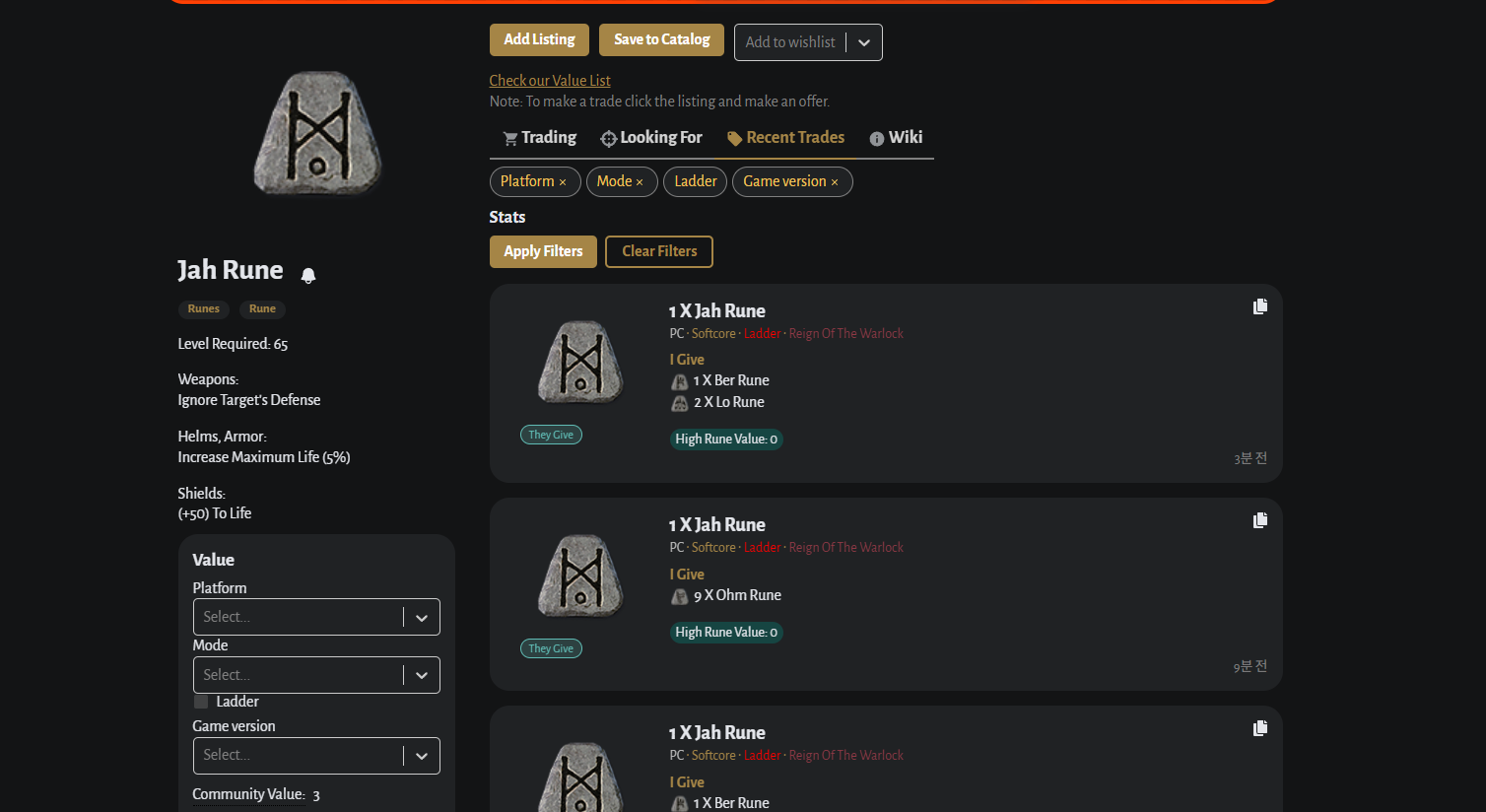Click They Give badge on 9 X Ohm listing
This screenshot has width=1486, height=812.
point(551,648)
